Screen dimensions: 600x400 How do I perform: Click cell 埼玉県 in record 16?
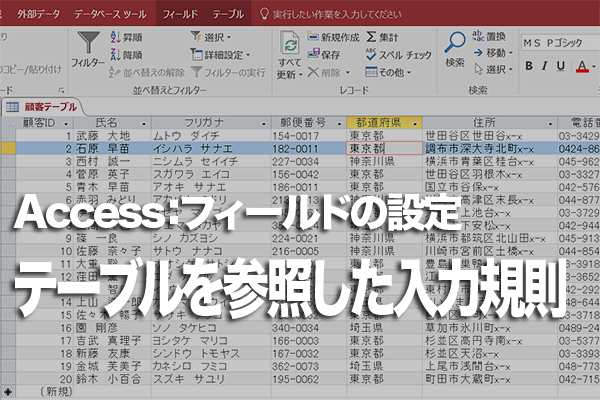[384, 328]
